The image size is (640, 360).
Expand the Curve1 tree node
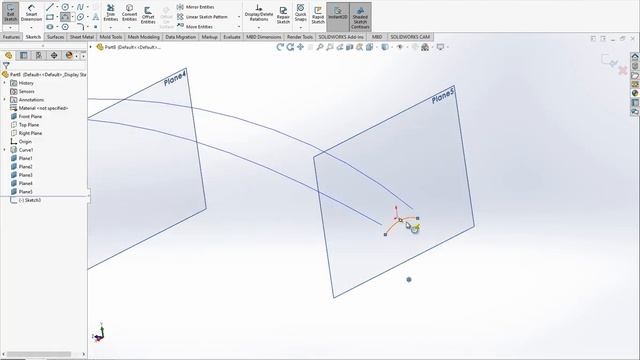[x=5, y=150]
